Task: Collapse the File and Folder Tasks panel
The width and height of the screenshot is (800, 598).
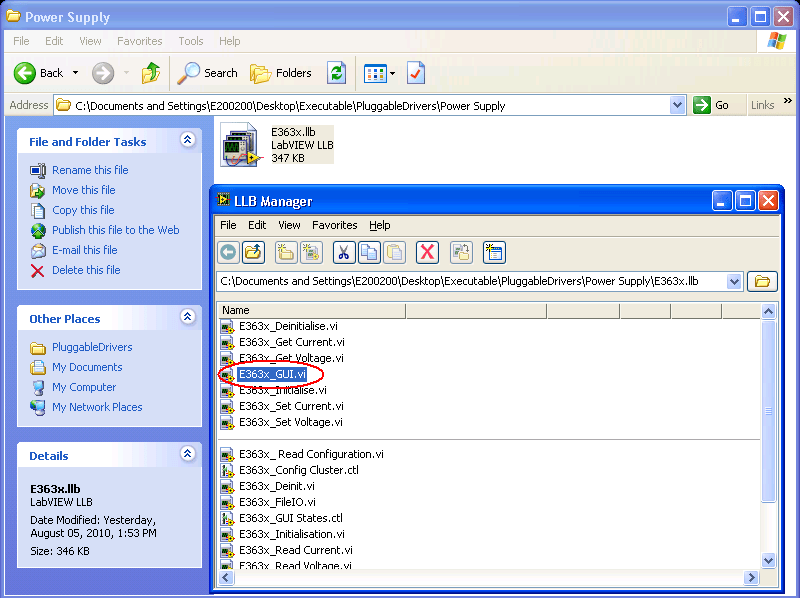Action: click(x=188, y=140)
